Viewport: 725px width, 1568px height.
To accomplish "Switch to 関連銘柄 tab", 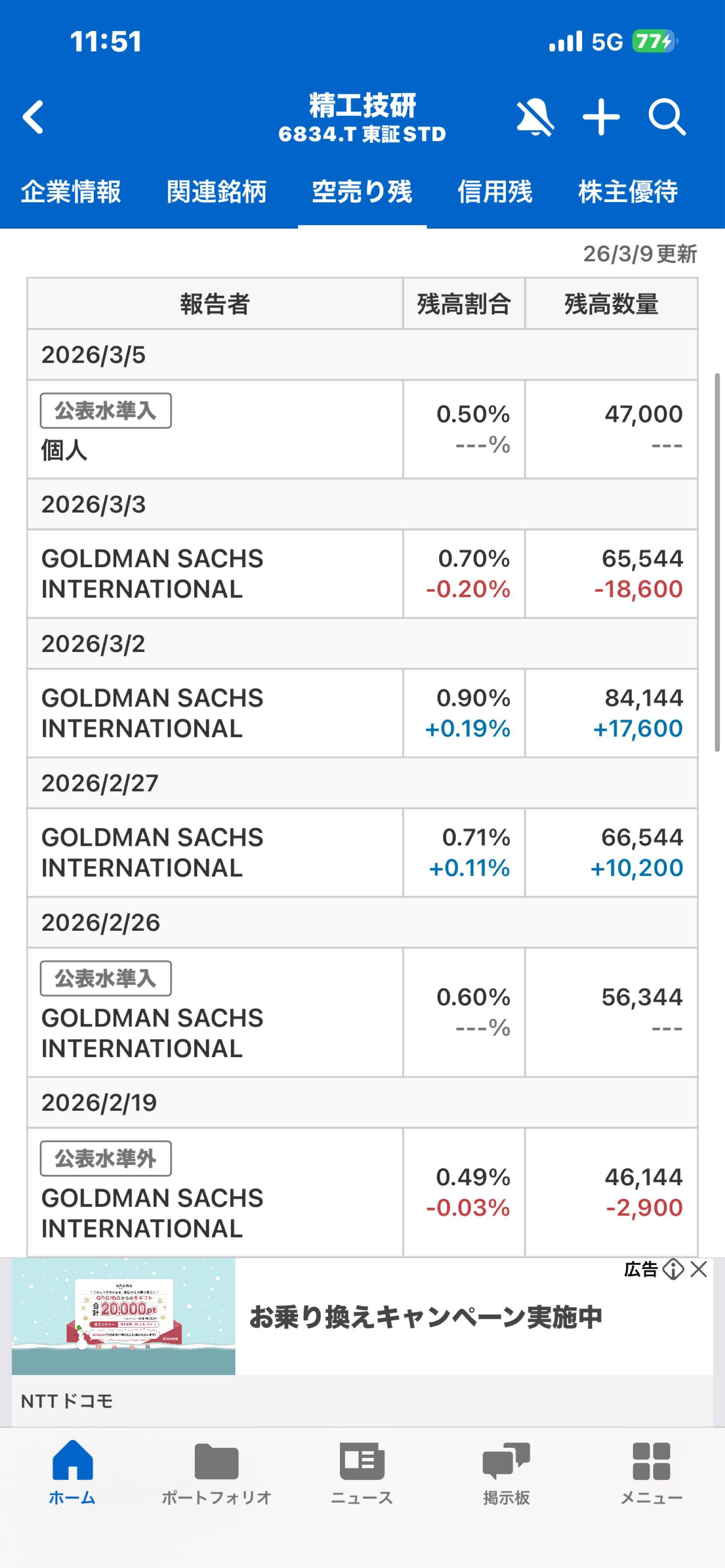I will (216, 192).
